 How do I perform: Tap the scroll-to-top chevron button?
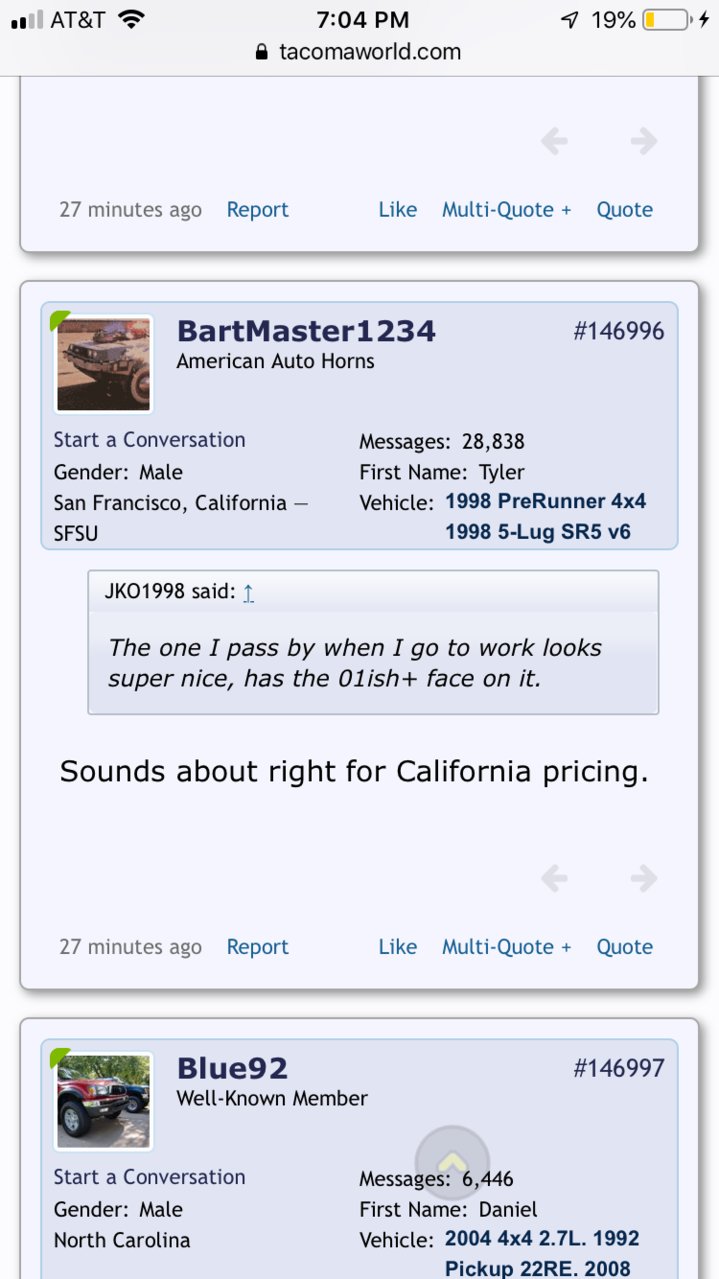tap(452, 1163)
